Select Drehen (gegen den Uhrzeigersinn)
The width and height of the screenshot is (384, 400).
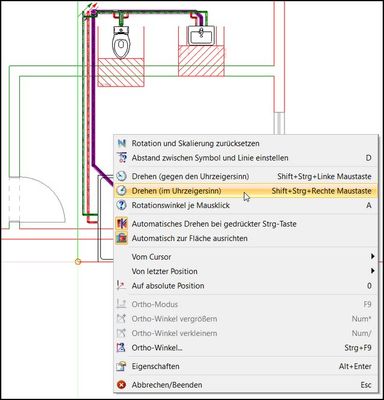[x=246, y=176]
